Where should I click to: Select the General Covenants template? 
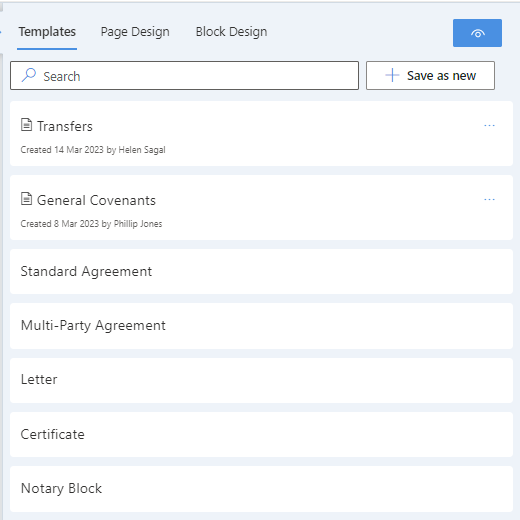point(261,208)
